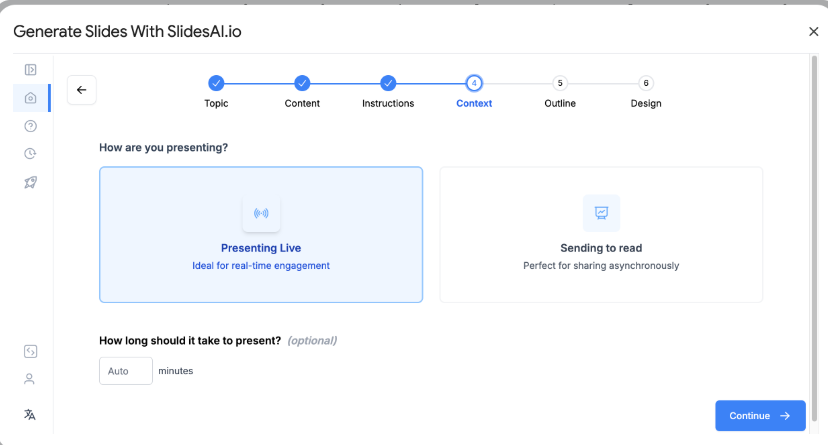Select the Sending to read option card
Viewport: 828px width, 445px height.
601,235
